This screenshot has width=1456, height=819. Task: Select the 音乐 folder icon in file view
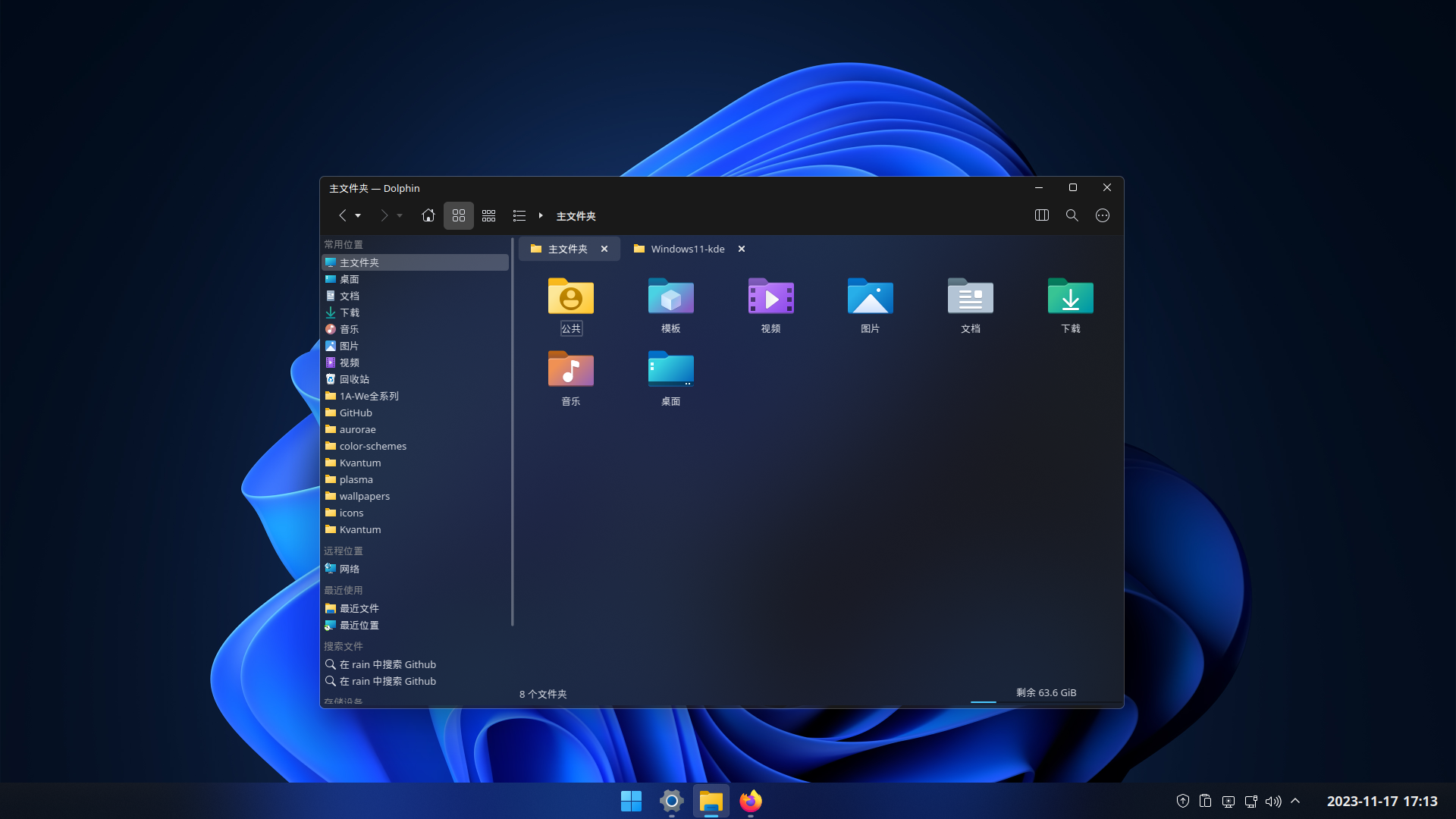point(571,369)
